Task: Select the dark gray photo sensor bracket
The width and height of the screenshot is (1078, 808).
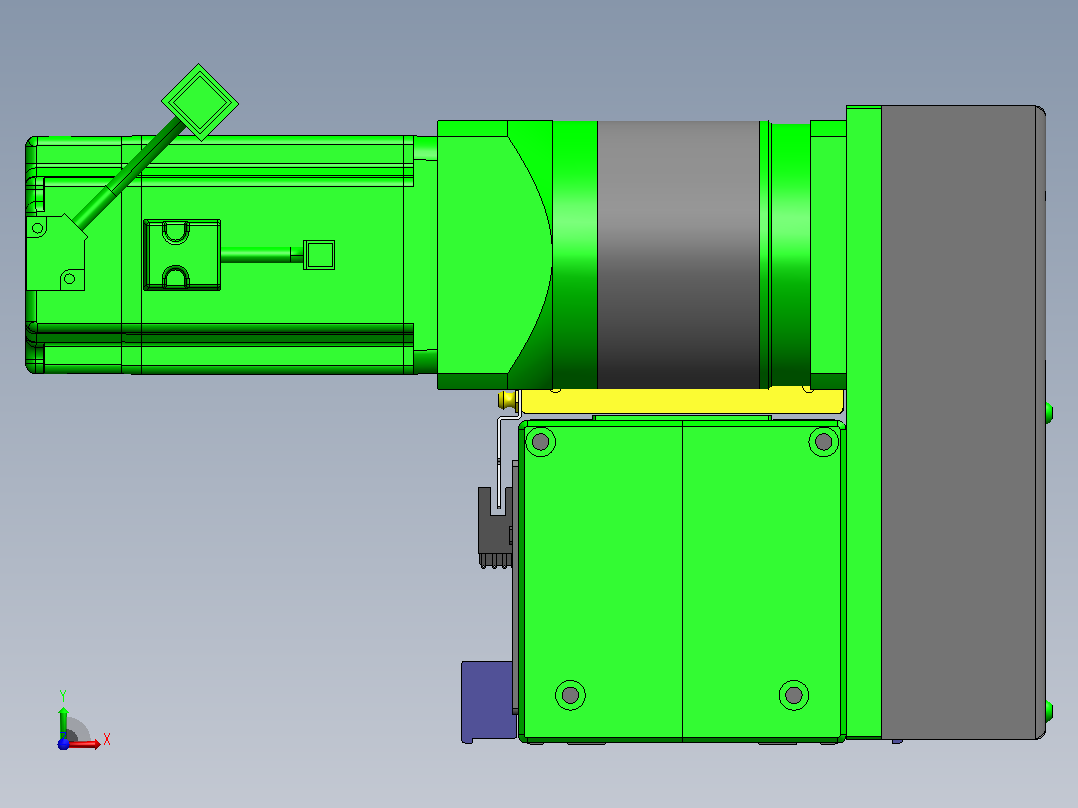Action: pos(495,527)
